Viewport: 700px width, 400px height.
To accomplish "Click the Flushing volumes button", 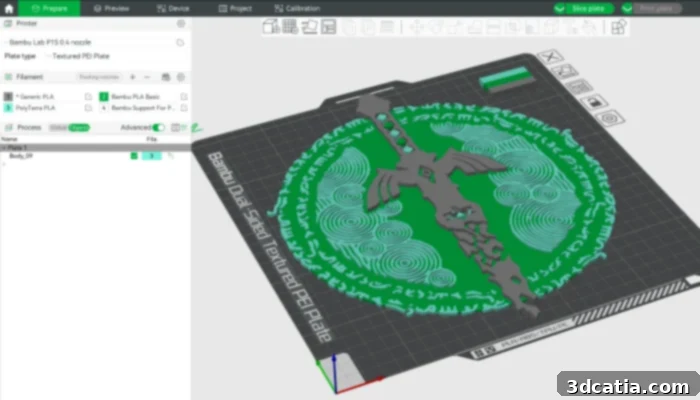I will click(x=99, y=77).
